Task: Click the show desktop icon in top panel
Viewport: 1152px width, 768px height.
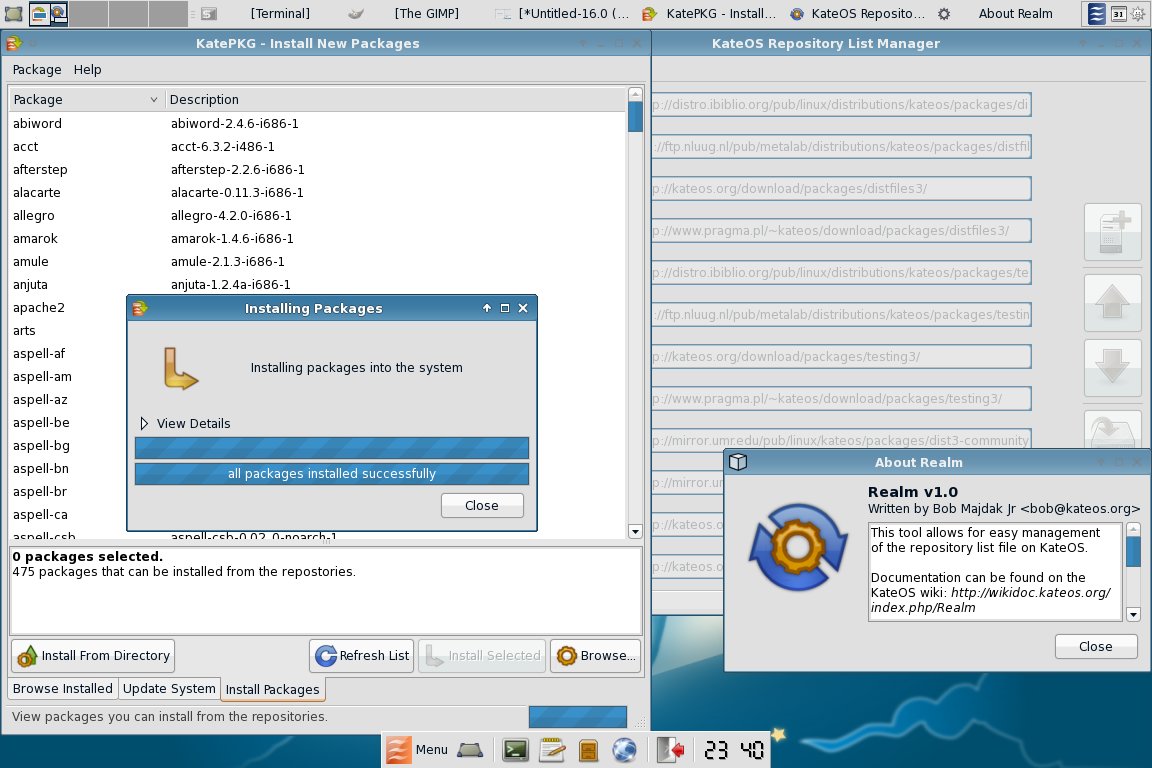Action: pos(13,13)
